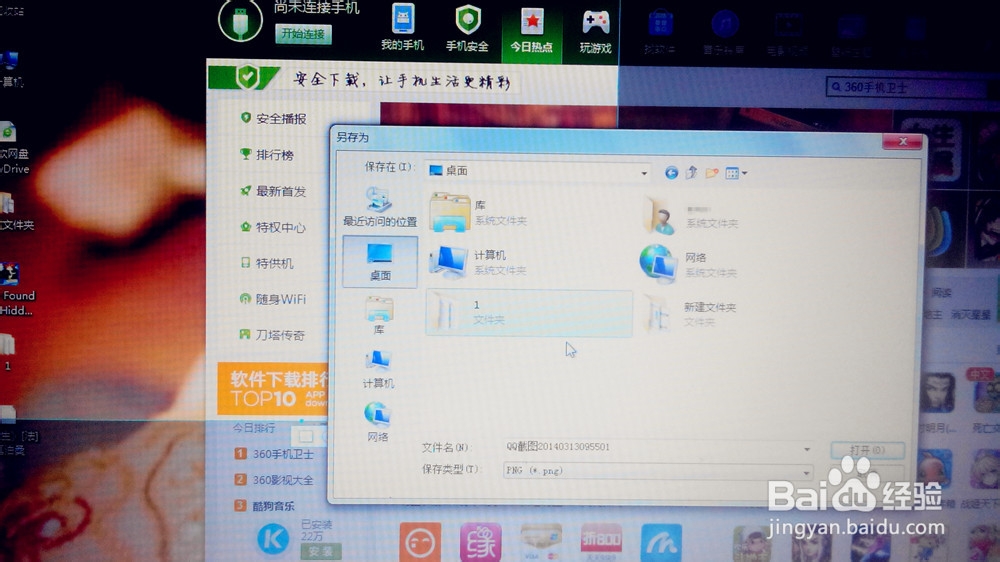Click the pink 缘 app icon
Viewport: 1000px width, 562px height.
point(480,542)
